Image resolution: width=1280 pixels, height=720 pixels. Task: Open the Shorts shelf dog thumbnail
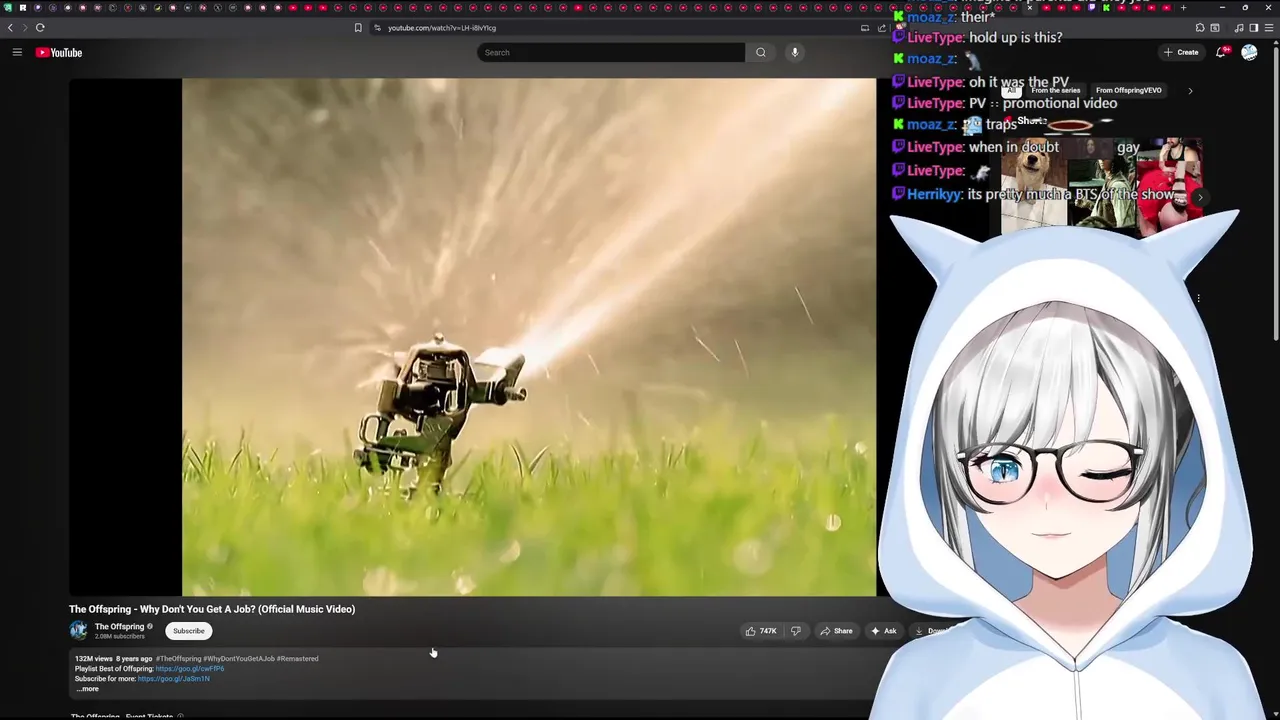[1033, 187]
